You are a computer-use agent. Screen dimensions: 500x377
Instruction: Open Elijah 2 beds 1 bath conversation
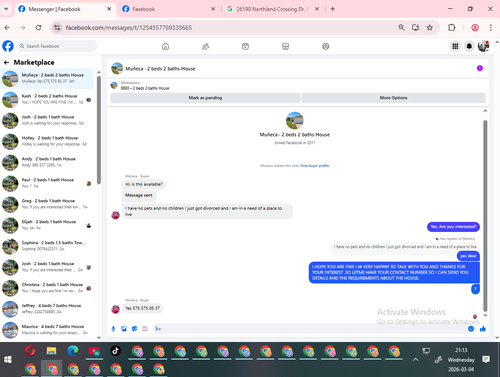(x=47, y=225)
